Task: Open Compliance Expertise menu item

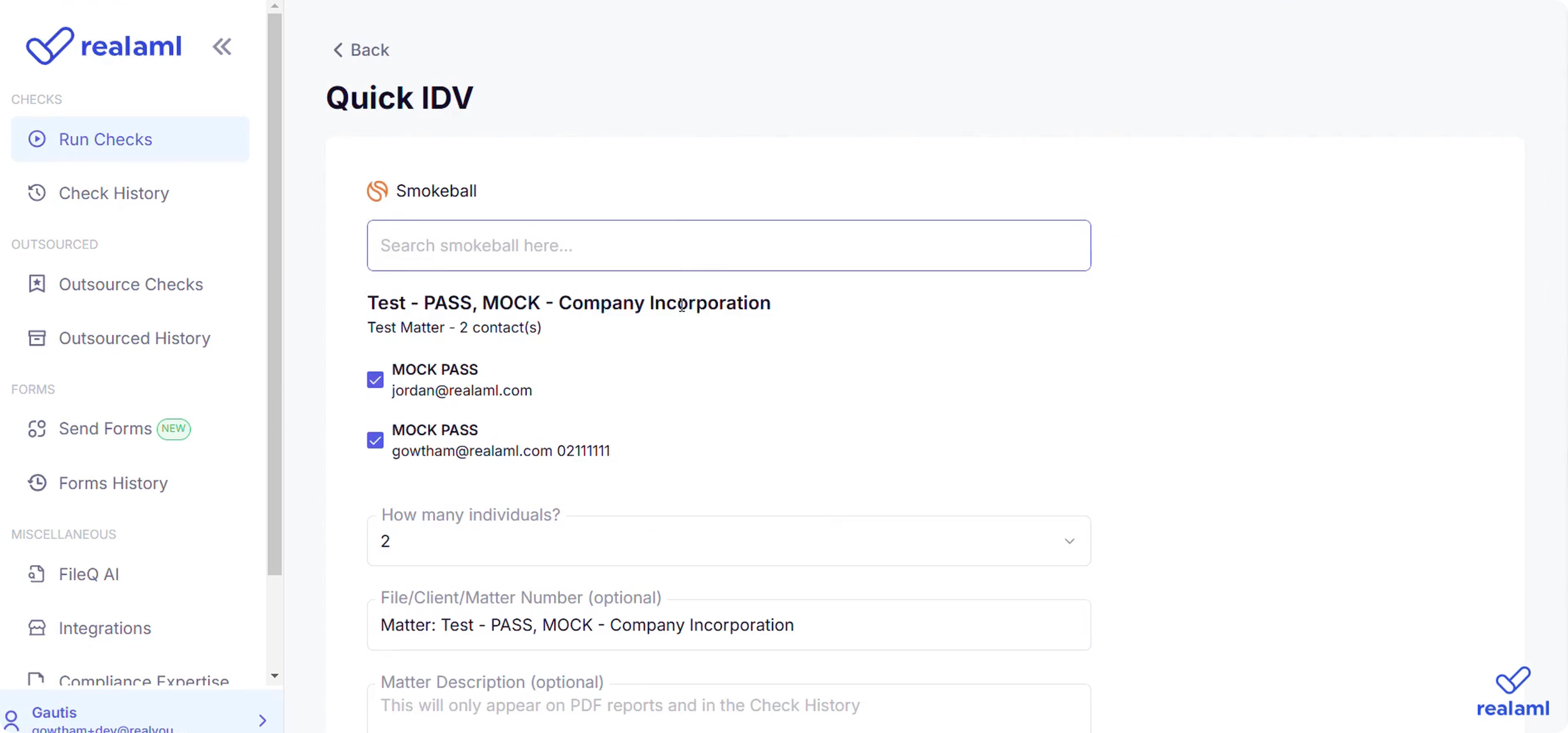Action: [x=144, y=680]
